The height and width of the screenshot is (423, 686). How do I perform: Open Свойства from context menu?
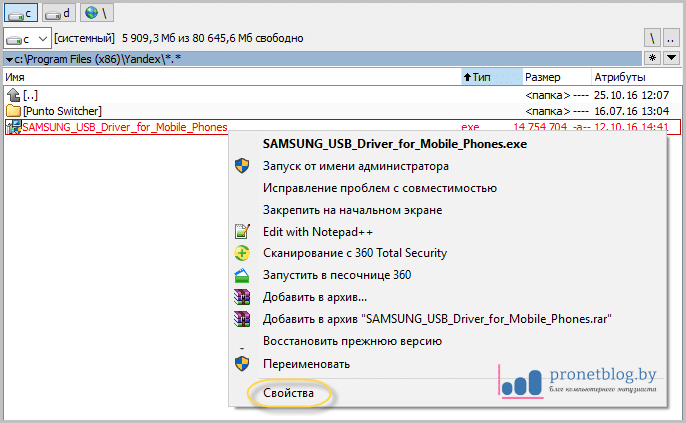pos(288,393)
